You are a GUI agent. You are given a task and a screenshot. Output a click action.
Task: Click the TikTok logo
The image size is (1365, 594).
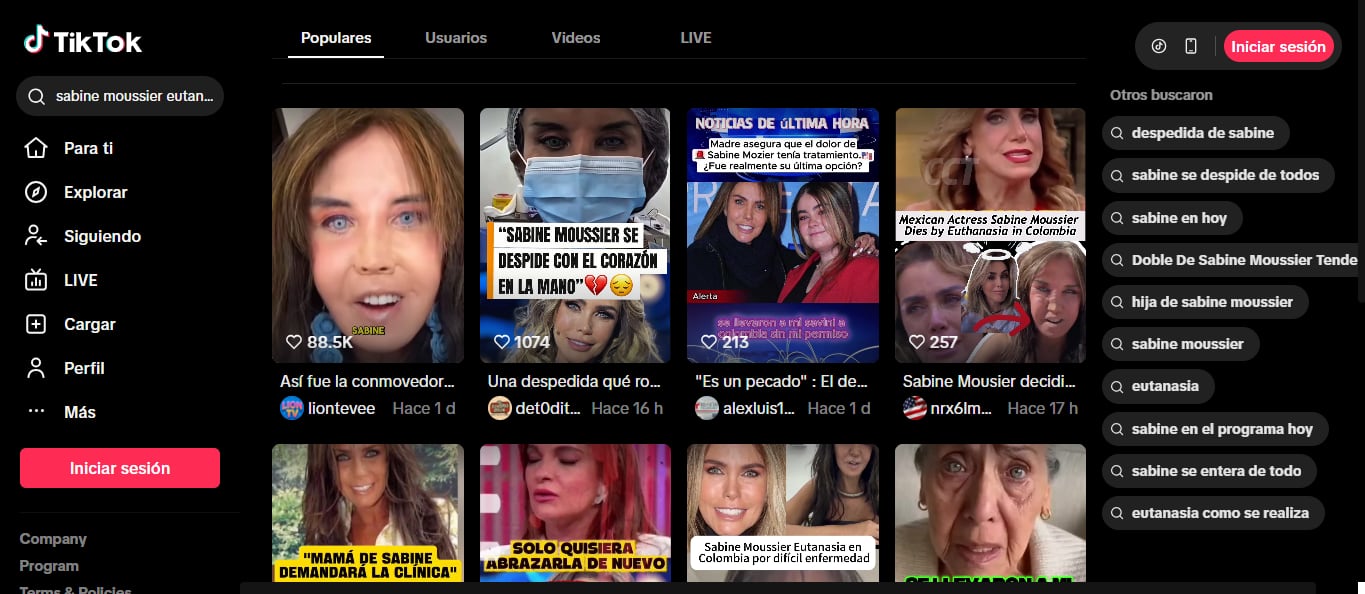click(x=82, y=40)
